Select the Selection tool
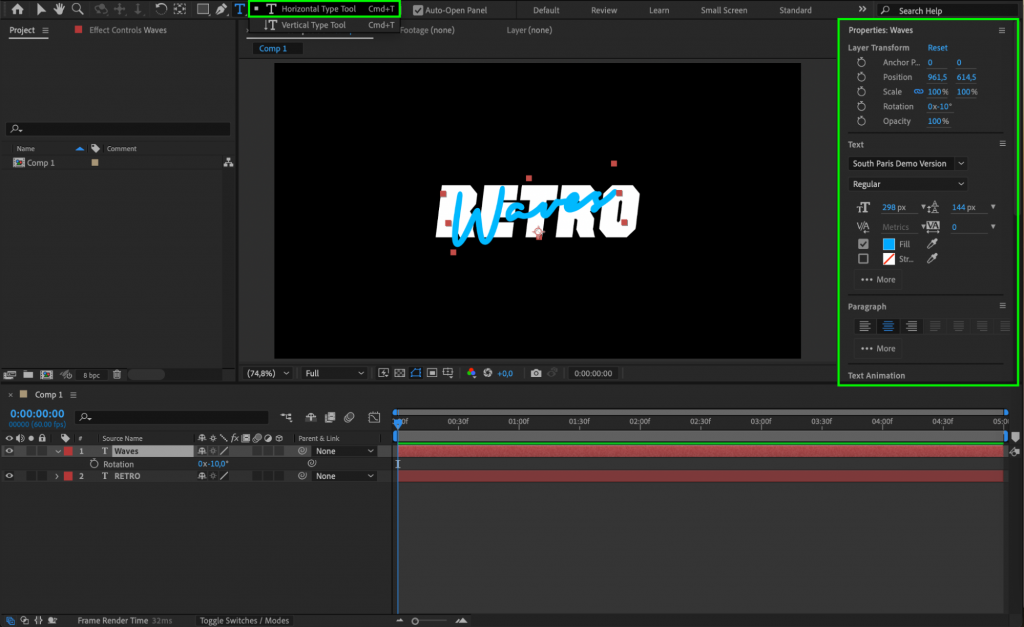The height and width of the screenshot is (627, 1024). 42,8
